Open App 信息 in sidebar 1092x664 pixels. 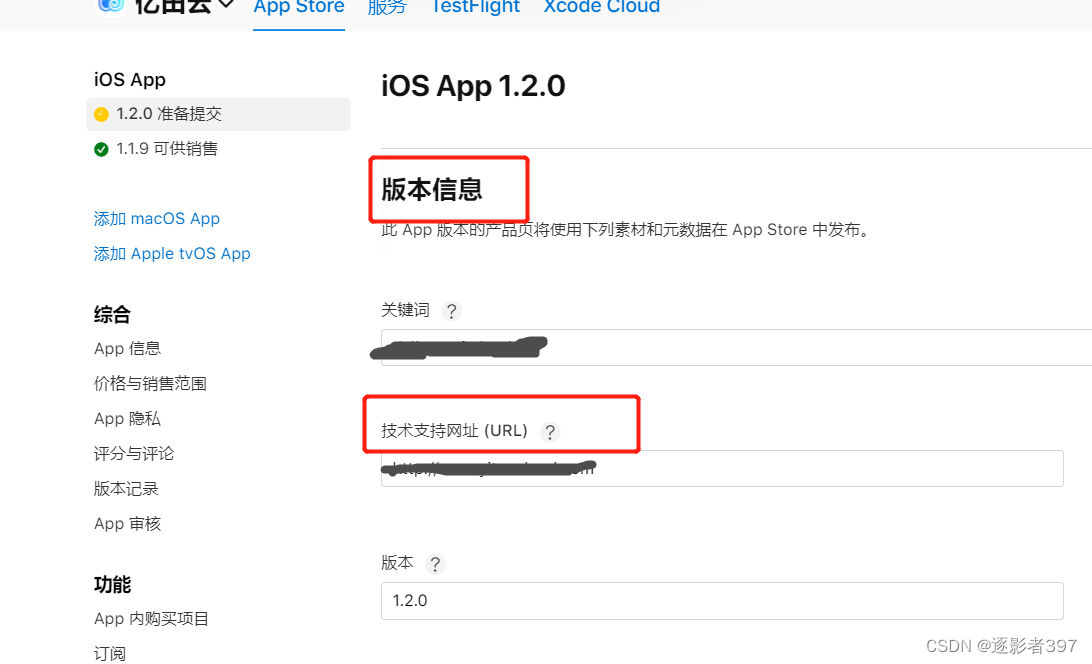[x=127, y=348]
